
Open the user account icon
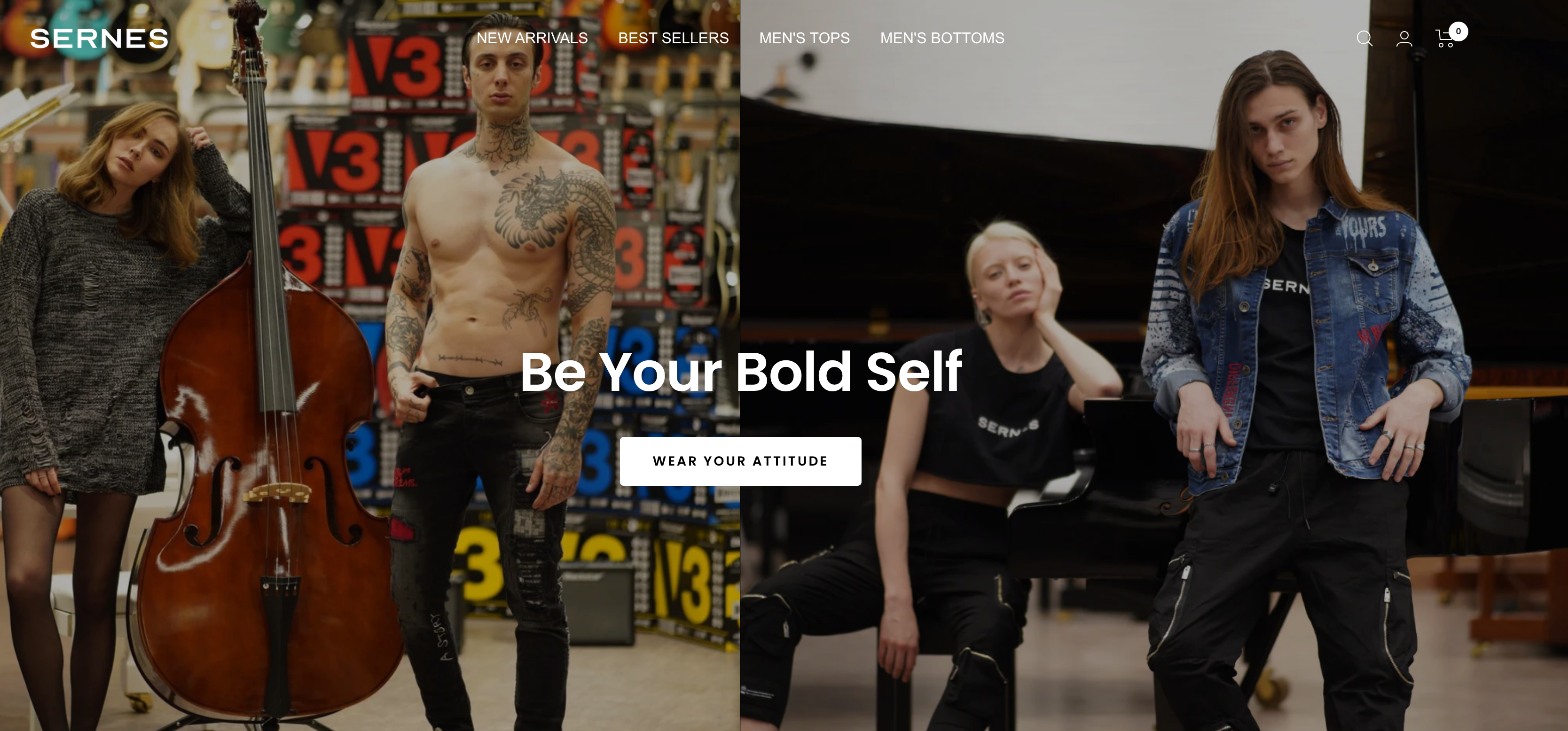1404,39
